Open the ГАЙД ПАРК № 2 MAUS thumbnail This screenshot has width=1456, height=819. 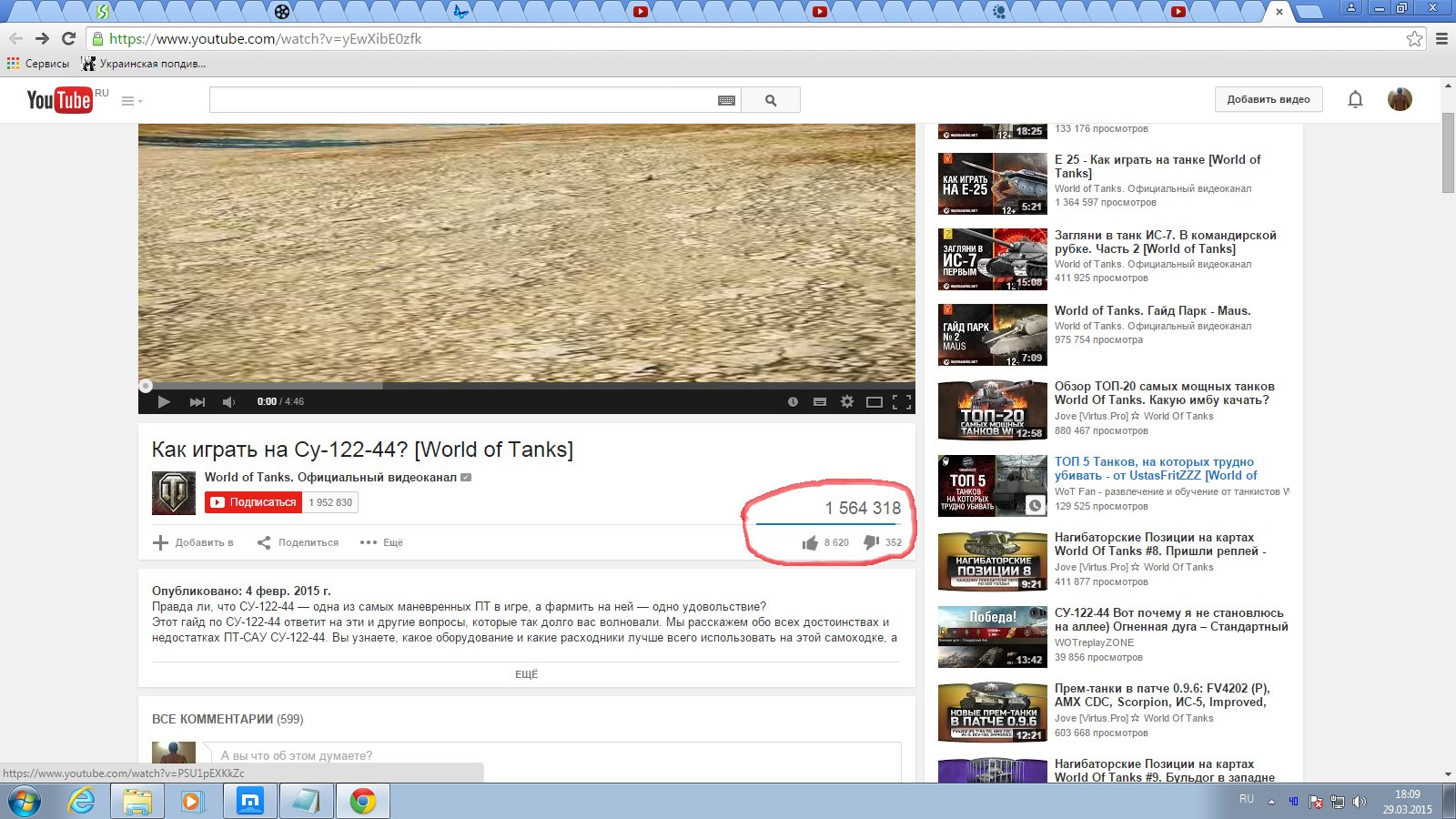click(992, 335)
